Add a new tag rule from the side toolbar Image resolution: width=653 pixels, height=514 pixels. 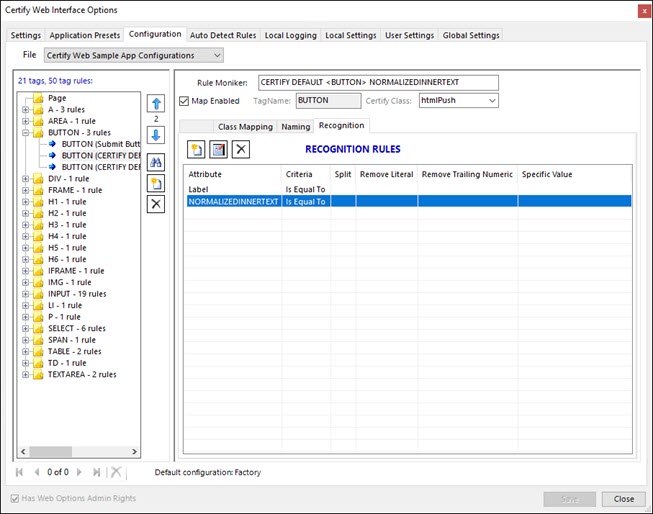(156, 183)
